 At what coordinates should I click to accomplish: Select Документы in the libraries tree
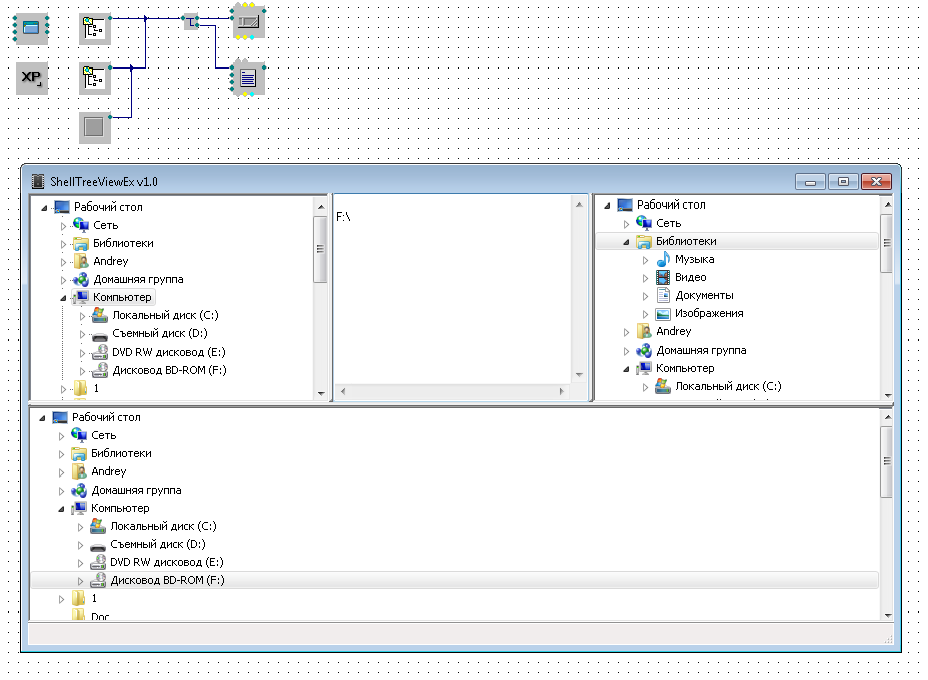[704, 295]
